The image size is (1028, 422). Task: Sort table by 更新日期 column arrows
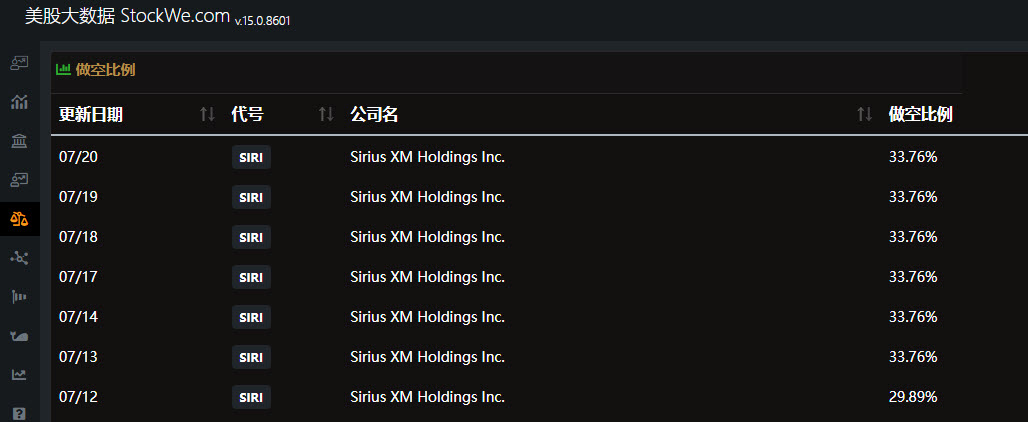[207, 115]
